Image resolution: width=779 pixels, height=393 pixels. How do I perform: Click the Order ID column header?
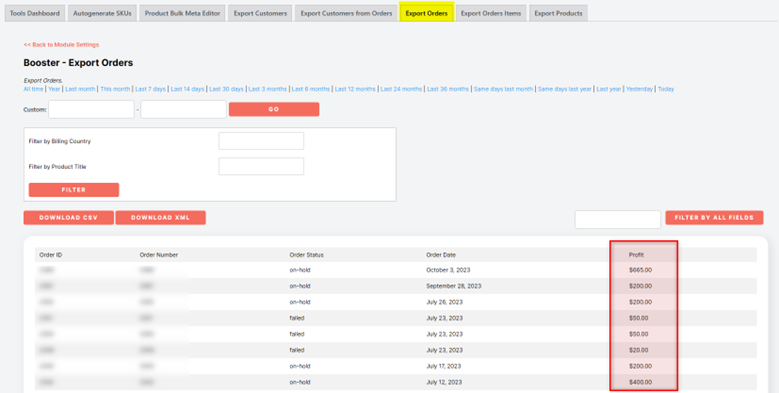(x=51, y=255)
